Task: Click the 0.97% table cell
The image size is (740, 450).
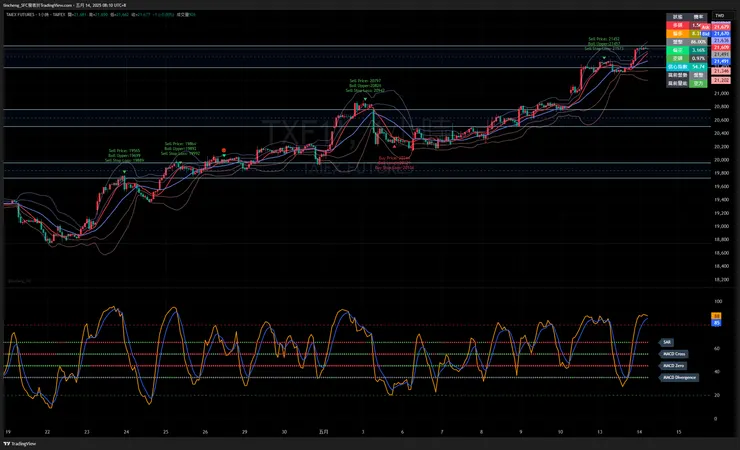Action: click(698, 58)
